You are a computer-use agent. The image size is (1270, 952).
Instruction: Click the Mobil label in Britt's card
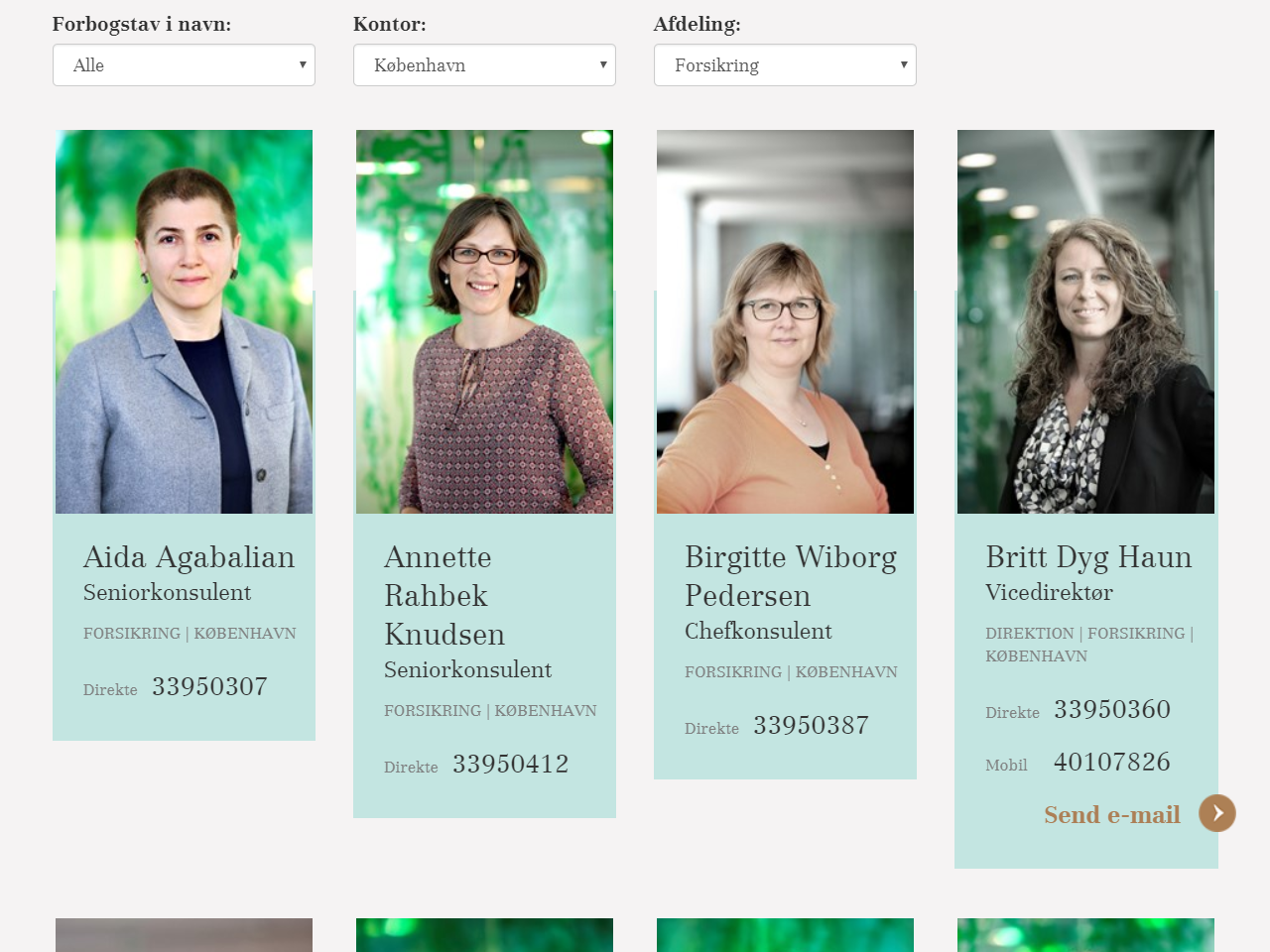click(x=1006, y=765)
